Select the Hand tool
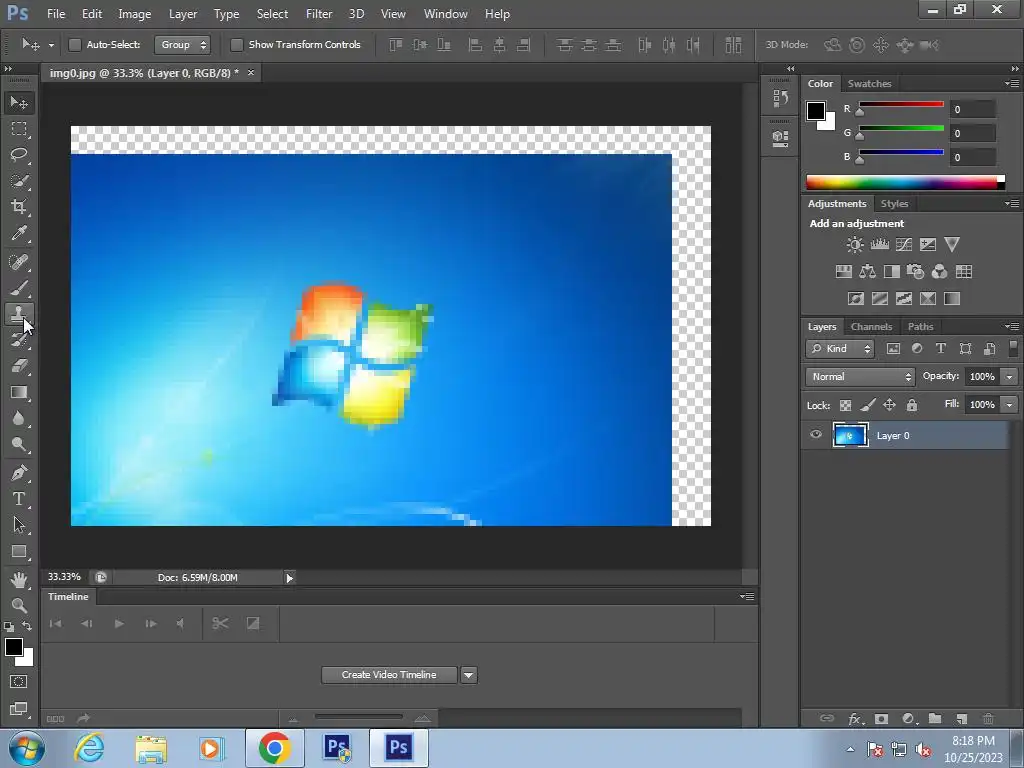The width and height of the screenshot is (1024, 768). (19, 579)
